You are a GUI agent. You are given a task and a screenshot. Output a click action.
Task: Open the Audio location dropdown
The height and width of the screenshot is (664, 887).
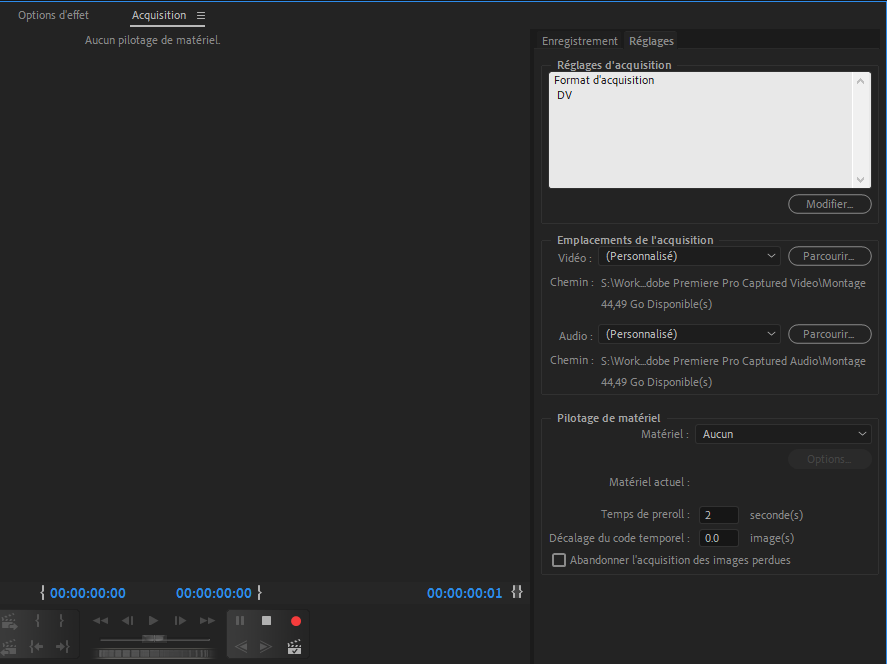690,334
